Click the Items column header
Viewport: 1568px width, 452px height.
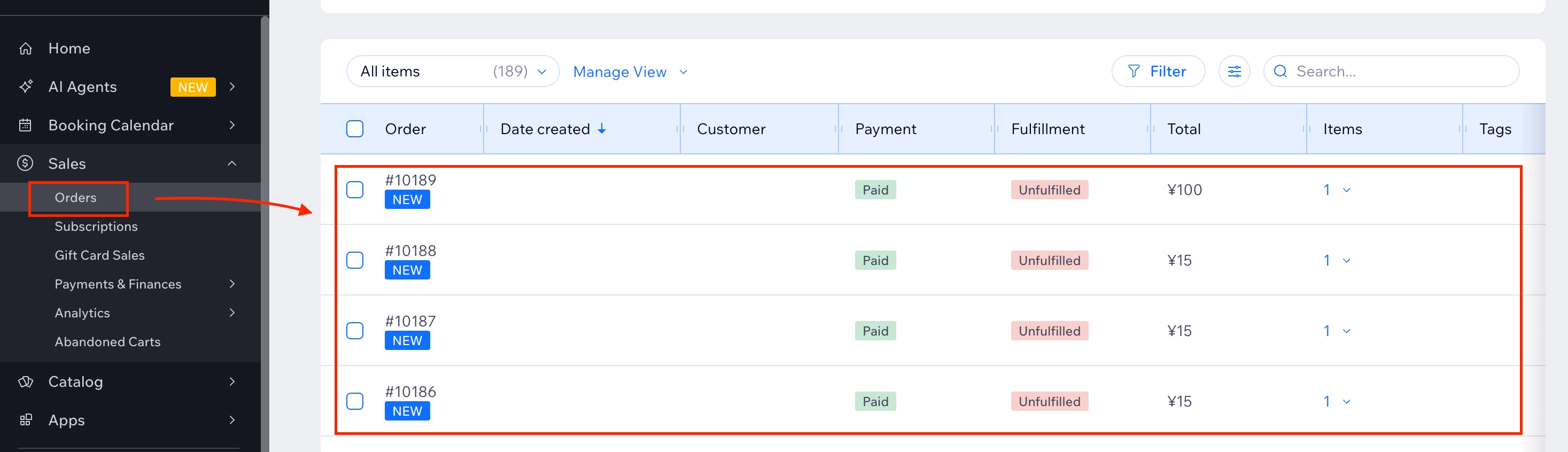(x=1342, y=129)
